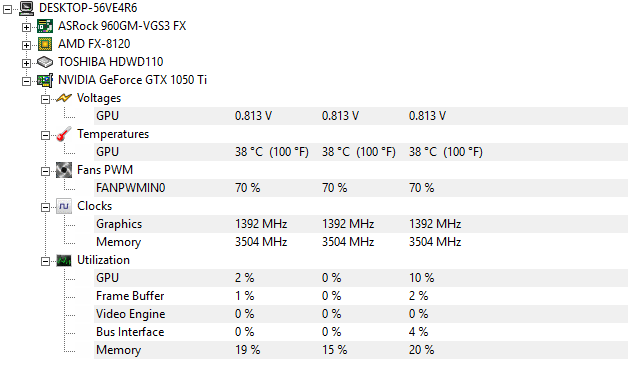Select the FANPWMIN0 row
This screenshot has width=628, height=369.
click(361, 188)
